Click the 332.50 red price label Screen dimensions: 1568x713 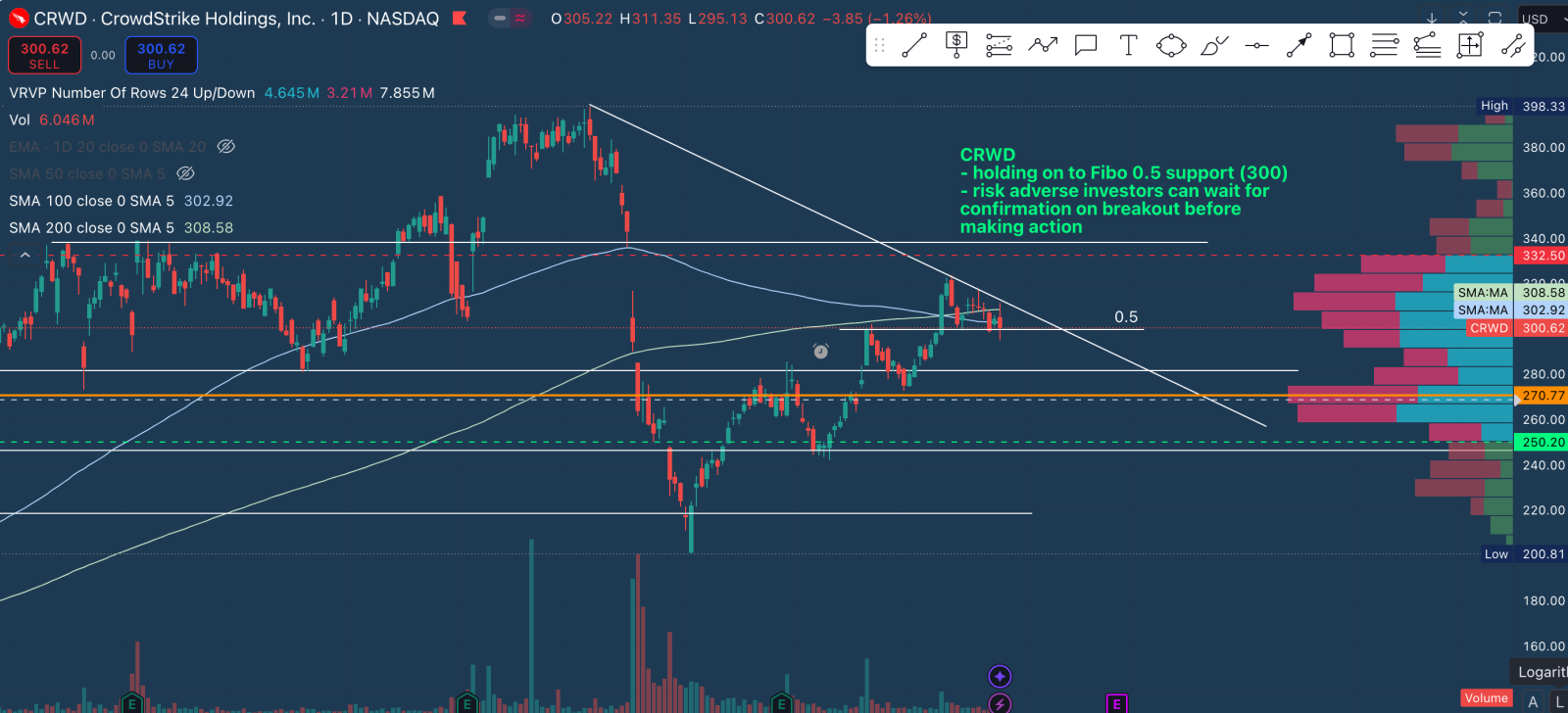[1543, 255]
